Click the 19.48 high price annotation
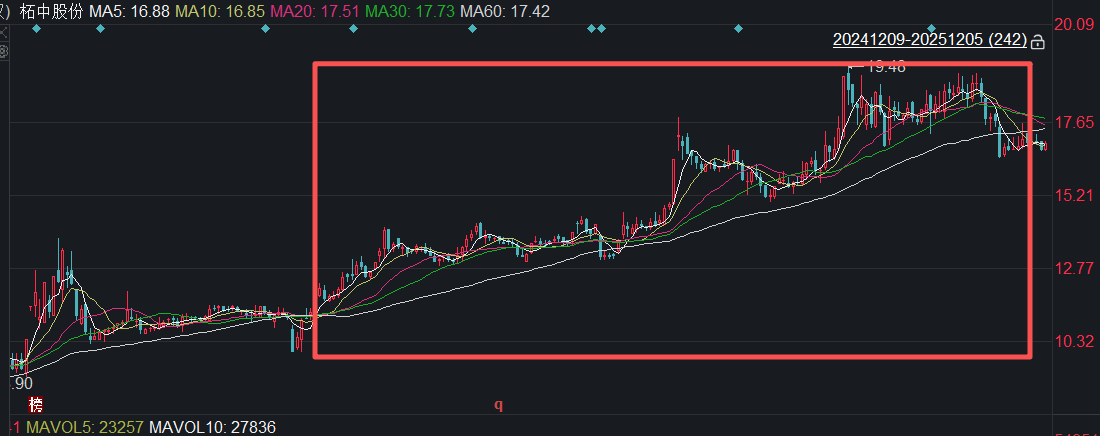Screen dimensions: 1100x436 pos(885,67)
